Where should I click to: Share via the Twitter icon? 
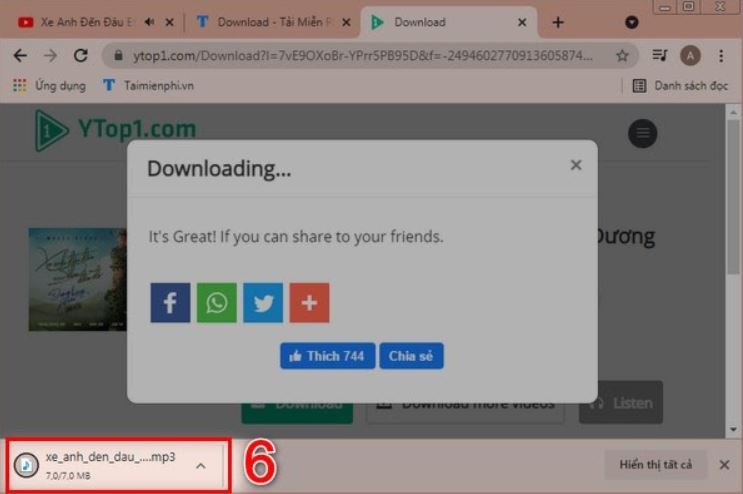[x=263, y=303]
